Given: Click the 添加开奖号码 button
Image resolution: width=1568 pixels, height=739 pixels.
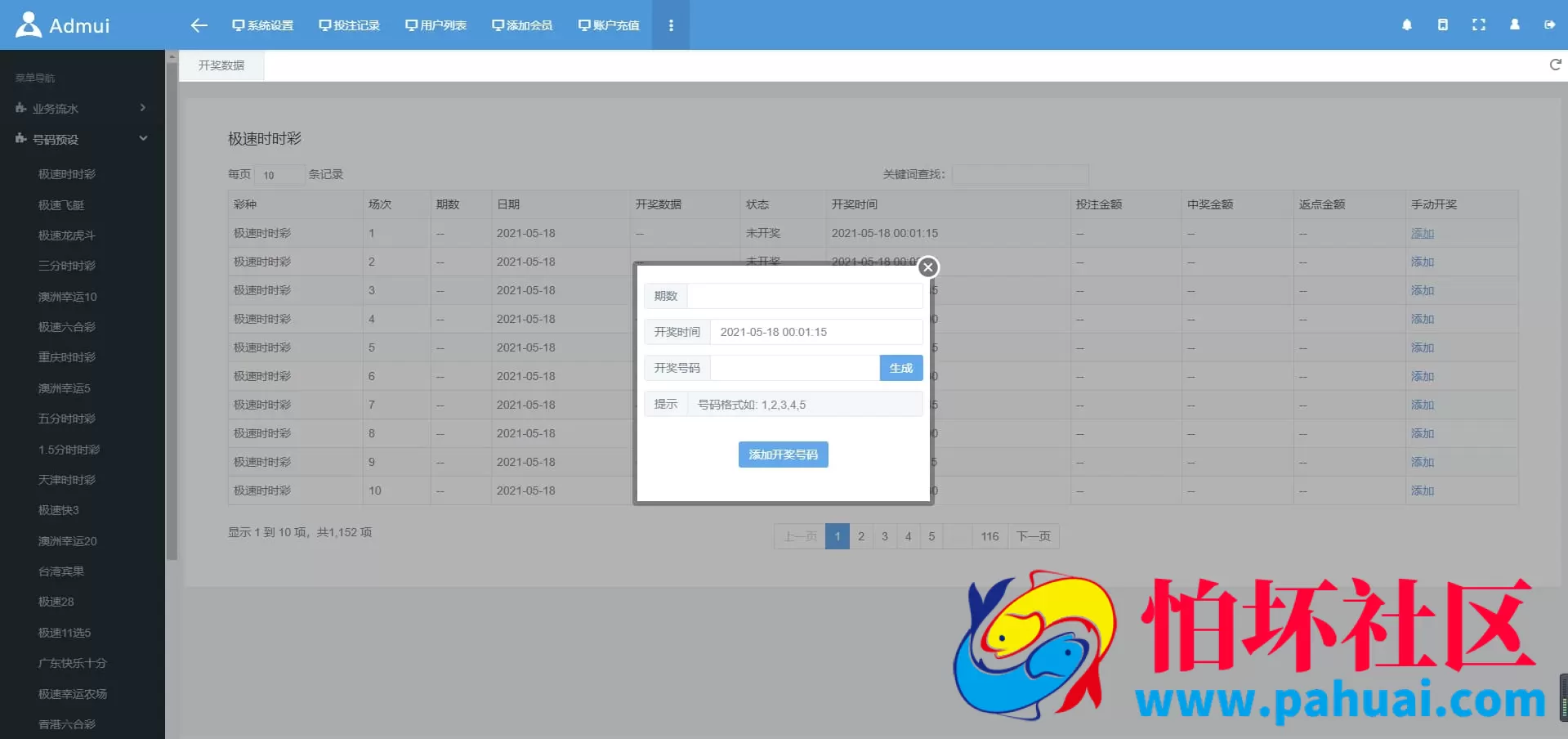Looking at the screenshot, I should point(783,455).
